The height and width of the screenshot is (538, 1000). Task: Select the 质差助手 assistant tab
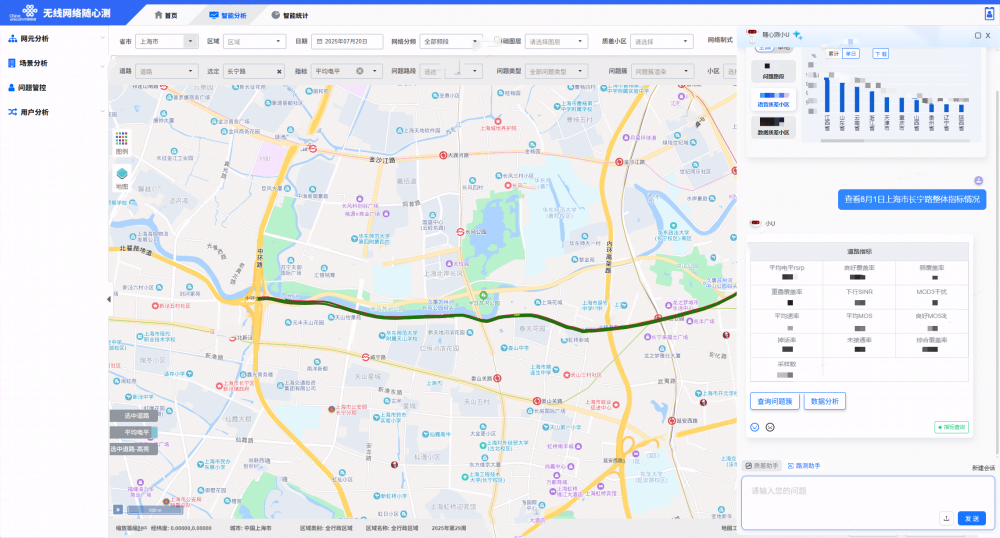pos(762,466)
